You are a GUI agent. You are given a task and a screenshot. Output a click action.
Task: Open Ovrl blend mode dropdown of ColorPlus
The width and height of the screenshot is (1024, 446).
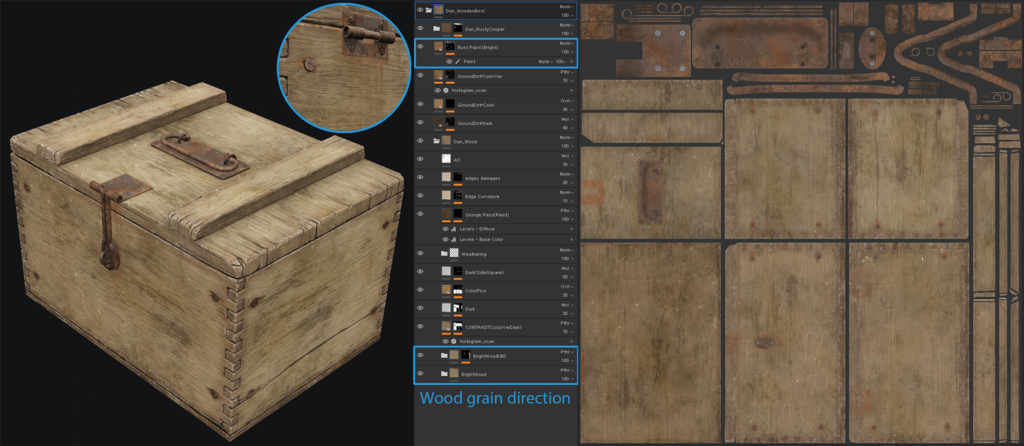[x=566, y=286]
